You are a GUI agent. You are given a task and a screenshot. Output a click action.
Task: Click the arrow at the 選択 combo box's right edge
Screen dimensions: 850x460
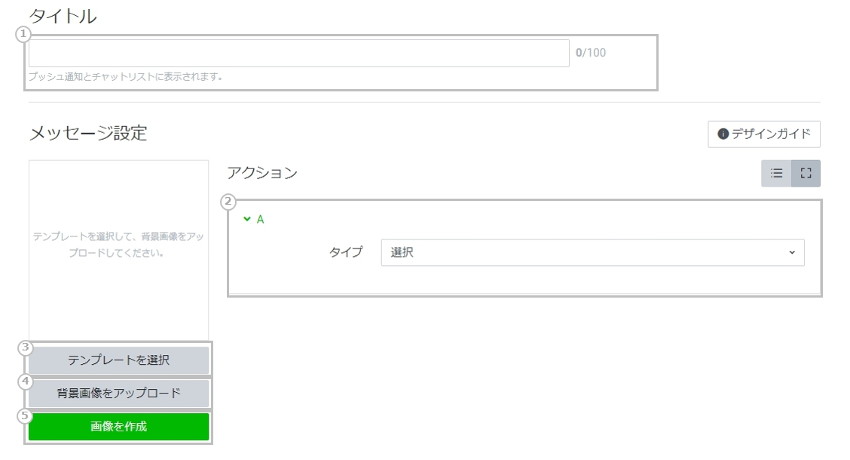tap(791, 252)
